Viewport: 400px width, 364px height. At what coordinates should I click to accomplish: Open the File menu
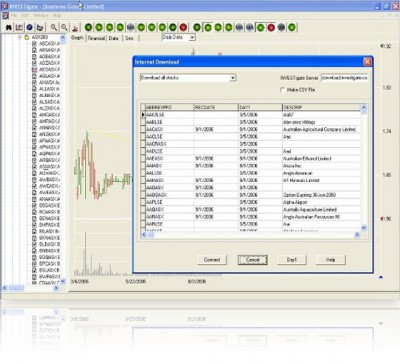click(14, 15)
